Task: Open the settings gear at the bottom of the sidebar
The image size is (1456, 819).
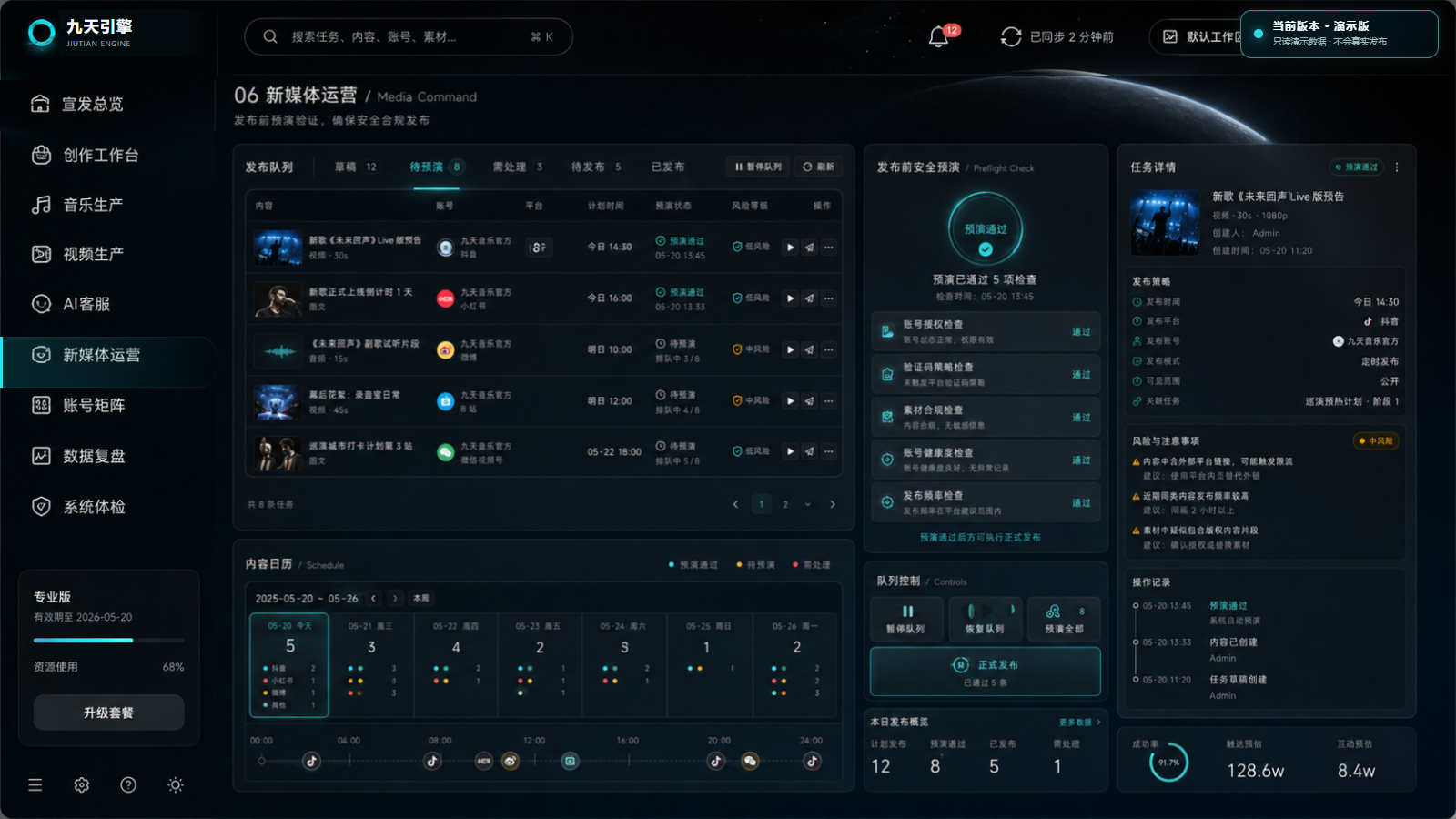Action: point(82,784)
